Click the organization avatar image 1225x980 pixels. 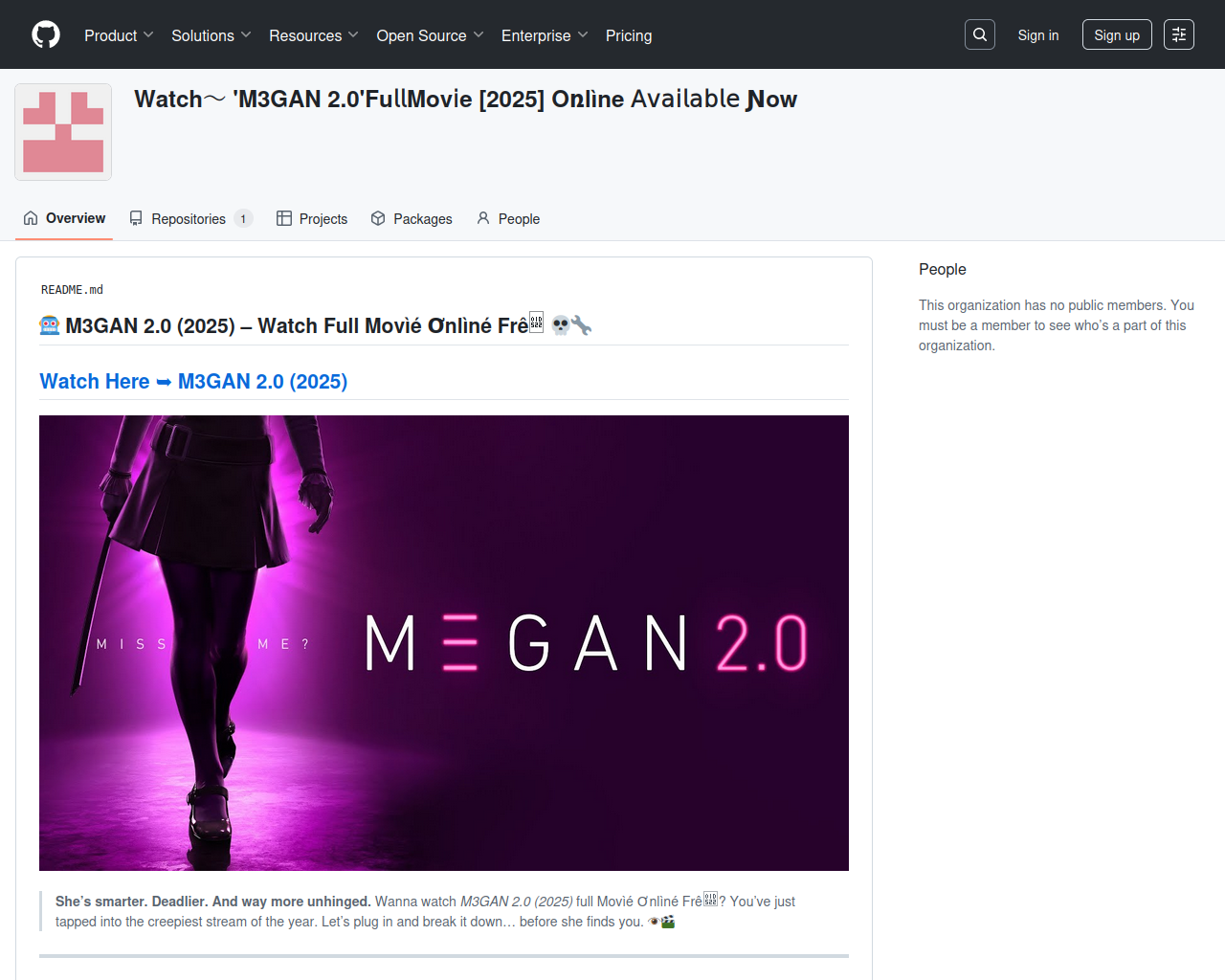63,132
